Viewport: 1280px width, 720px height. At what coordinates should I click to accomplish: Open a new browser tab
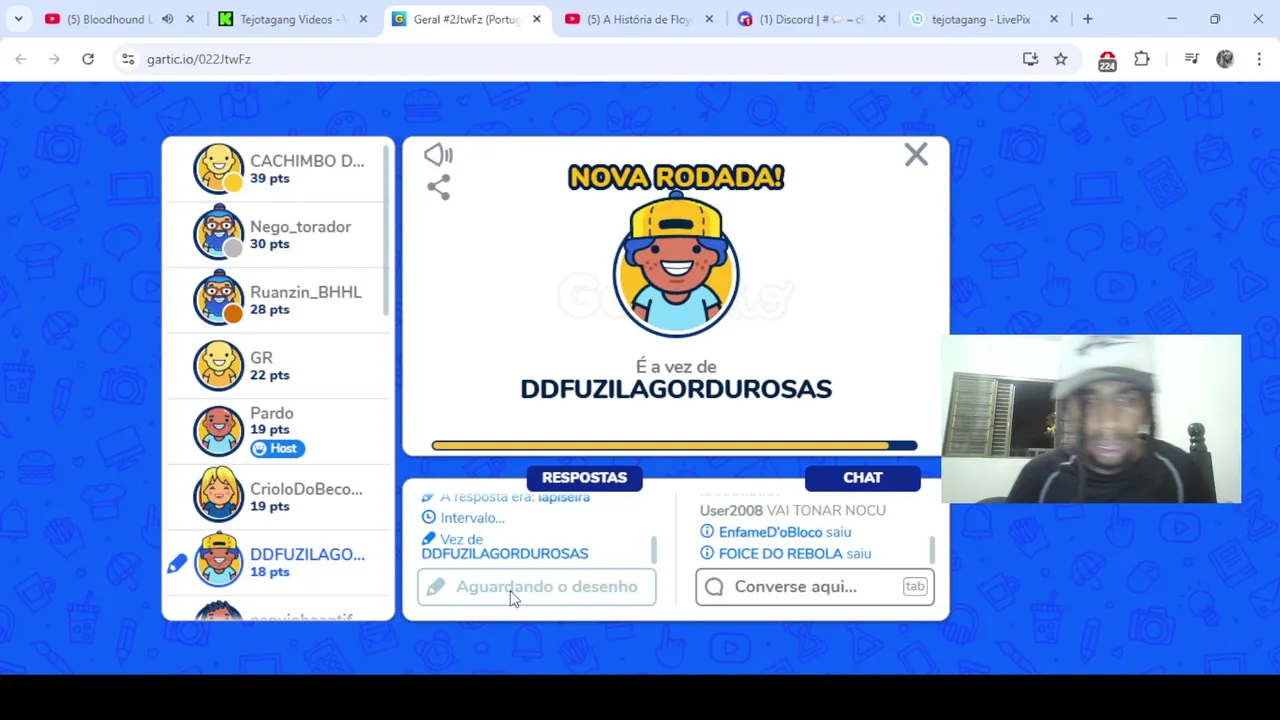[1087, 19]
